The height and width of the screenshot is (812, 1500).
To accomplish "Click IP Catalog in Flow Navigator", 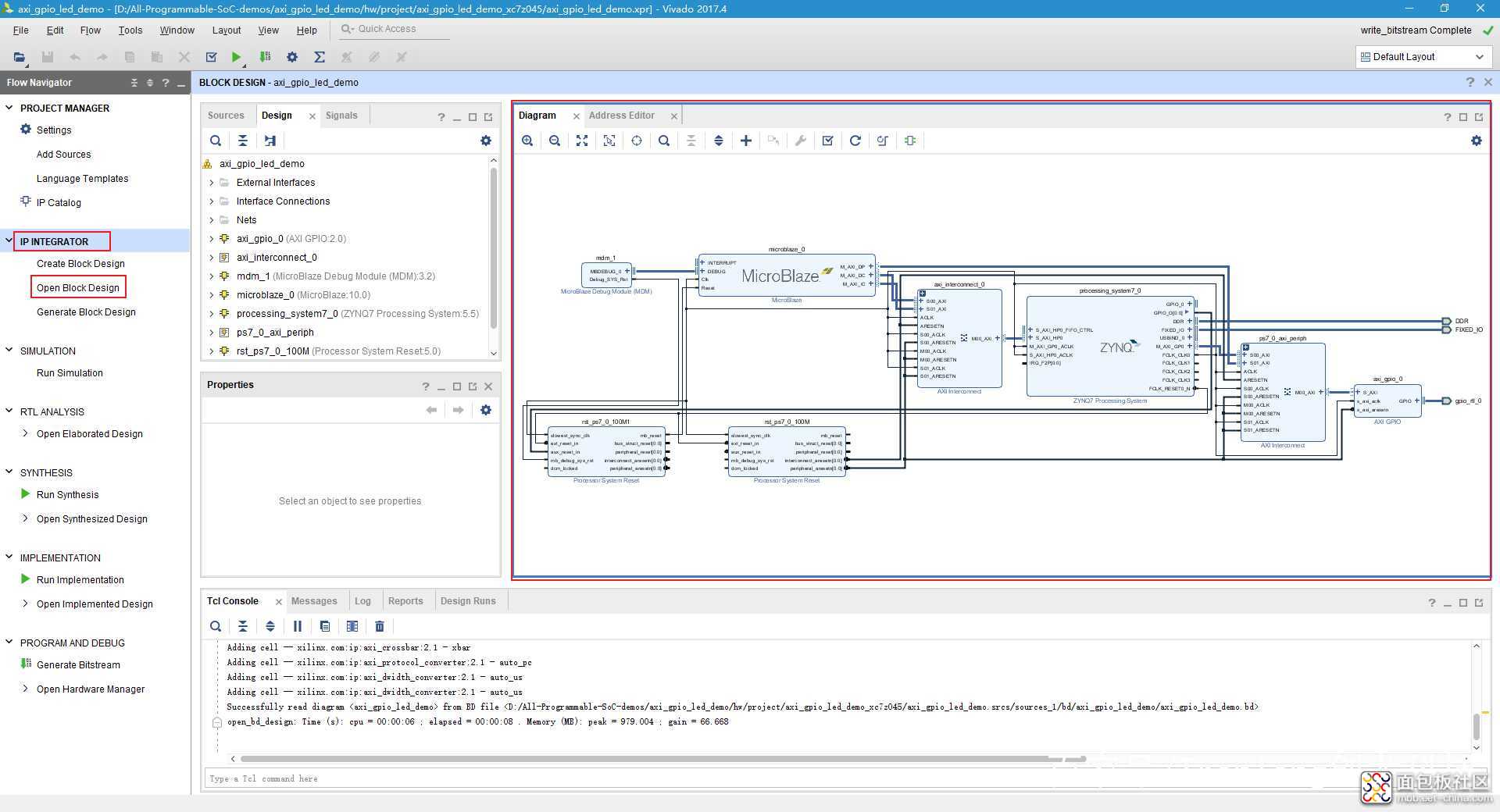I will click(59, 203).
